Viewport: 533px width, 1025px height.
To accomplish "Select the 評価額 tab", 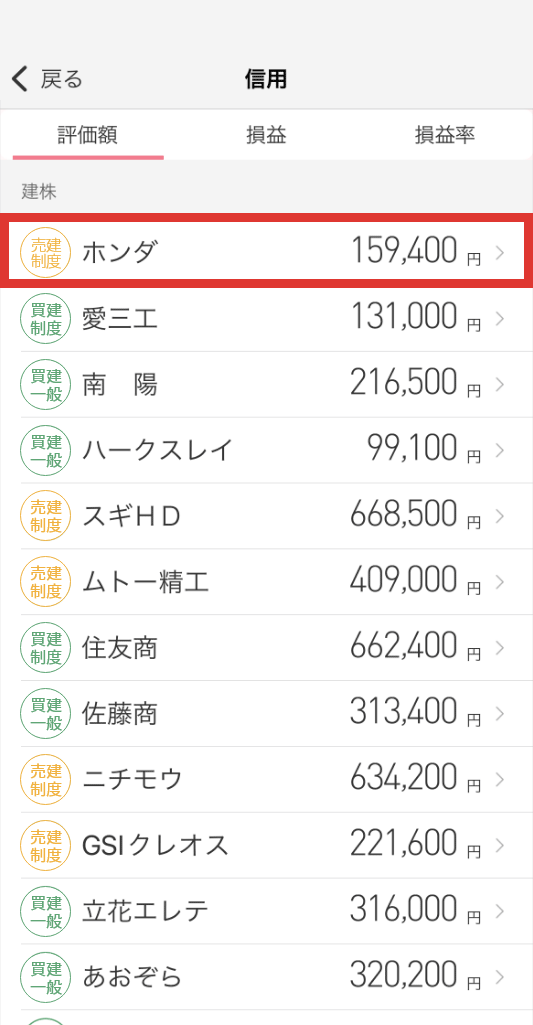I will [88, 135].
